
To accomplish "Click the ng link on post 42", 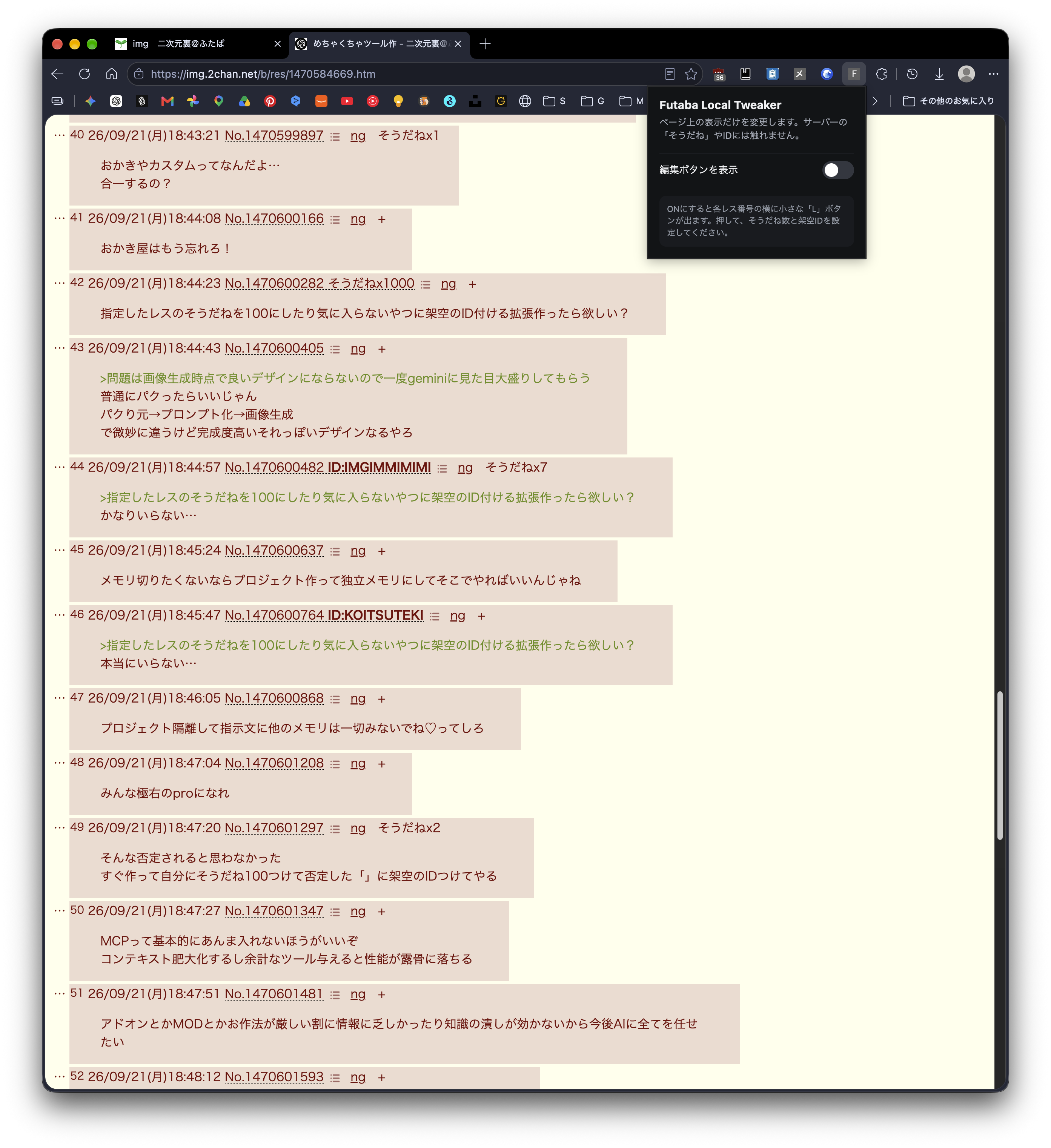I will point(448,284).
